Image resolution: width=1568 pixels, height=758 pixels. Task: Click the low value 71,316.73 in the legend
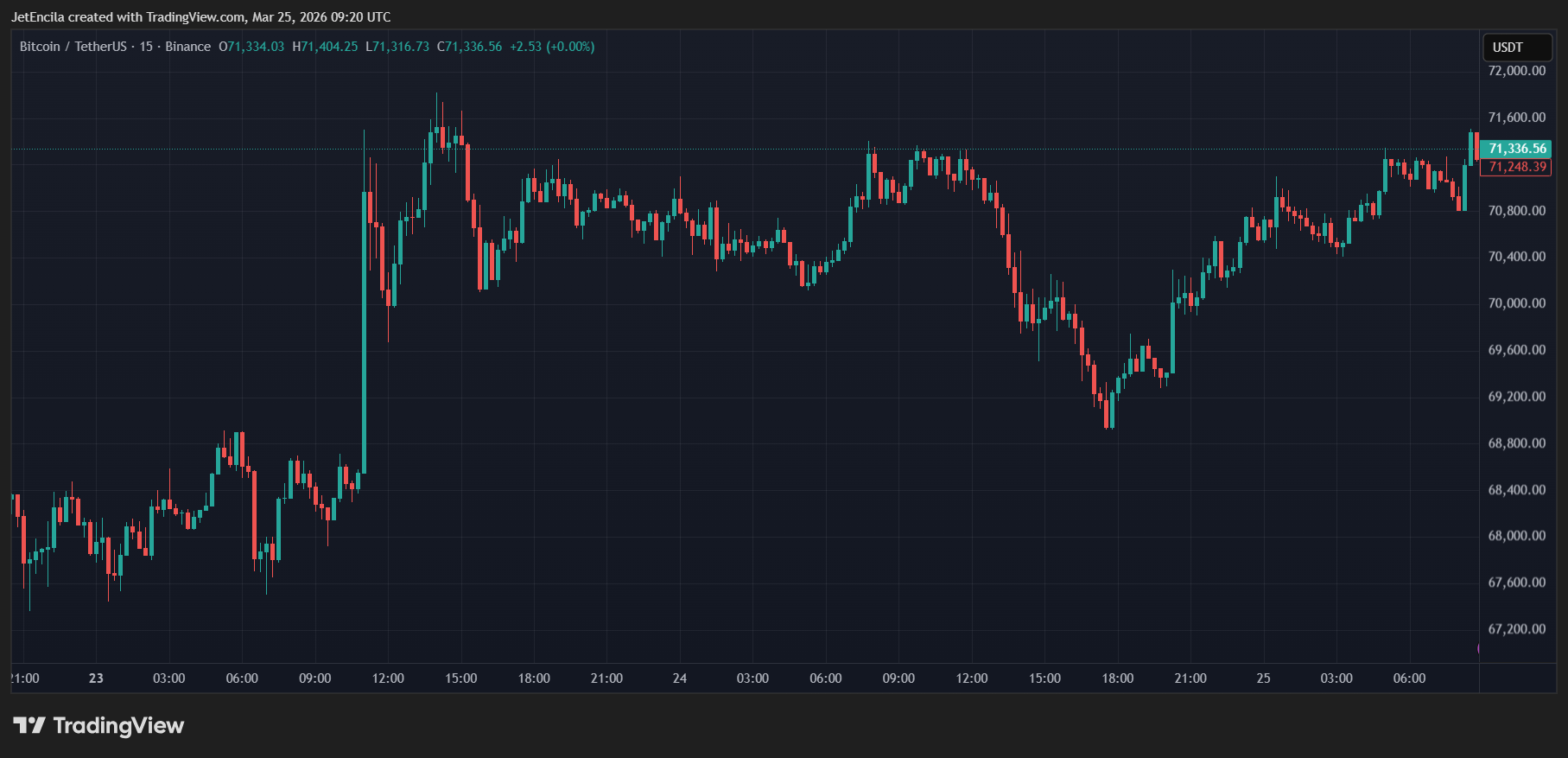[x=402, y=47]
